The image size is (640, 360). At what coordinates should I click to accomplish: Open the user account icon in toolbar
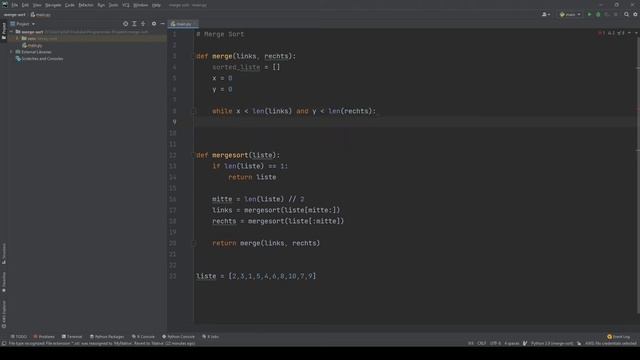(545, 14)
